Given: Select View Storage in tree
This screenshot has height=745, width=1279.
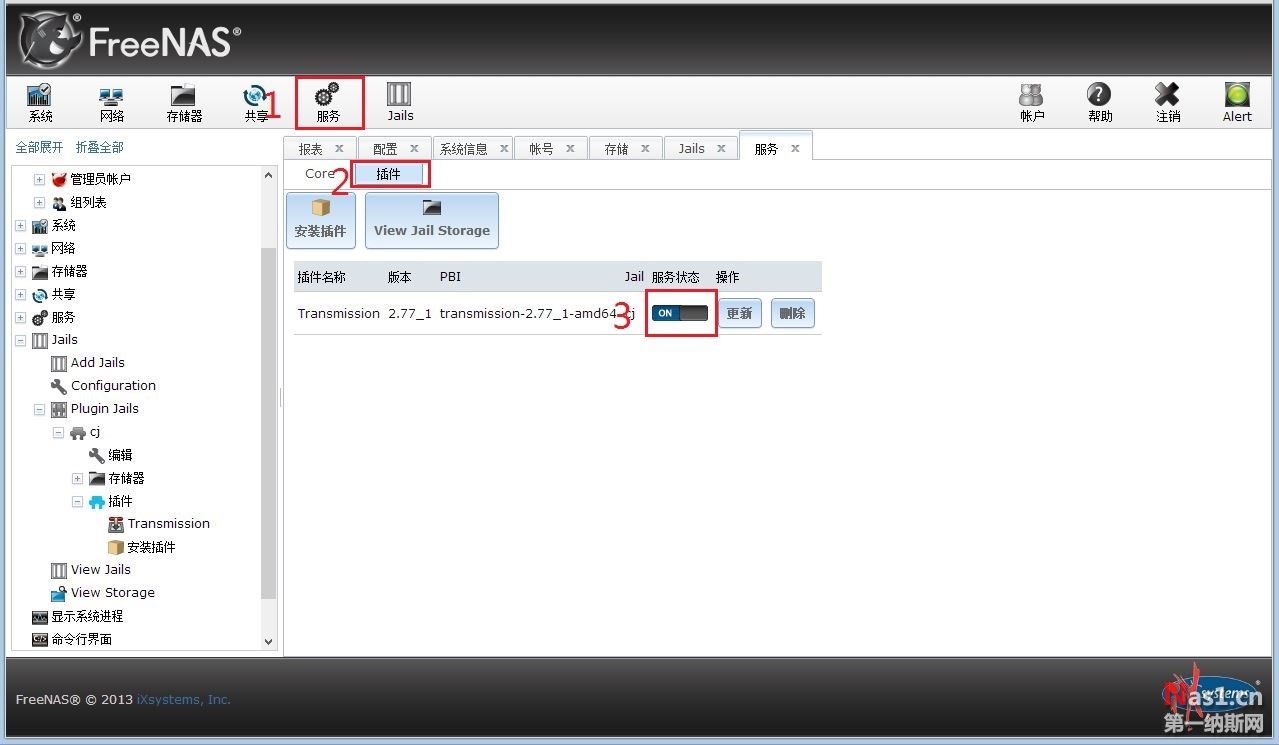Looking at the screenshot, I should (112, 592).
